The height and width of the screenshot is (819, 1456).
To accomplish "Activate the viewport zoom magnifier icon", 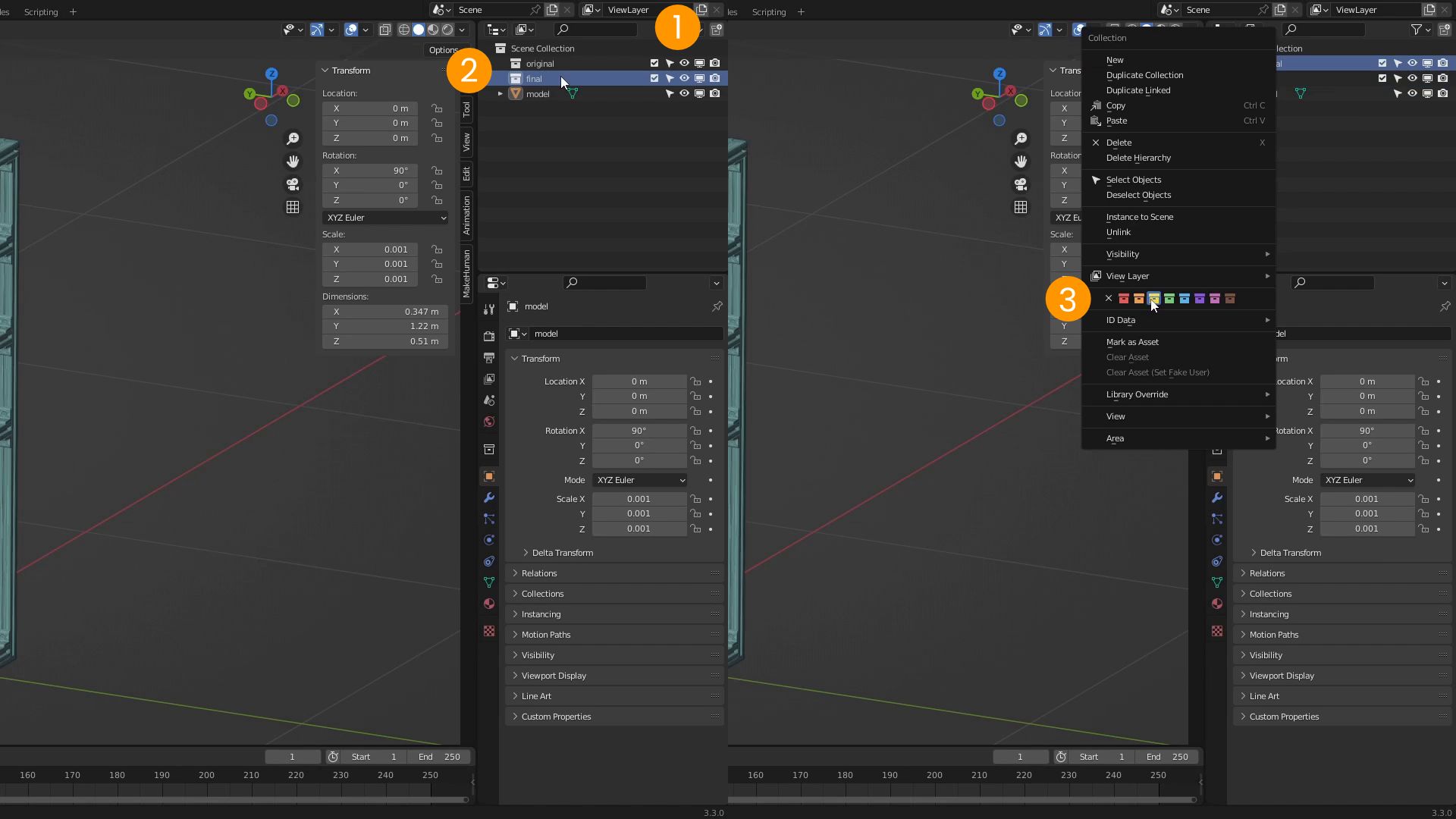I will pyautogui.click(x=293, y=139).
